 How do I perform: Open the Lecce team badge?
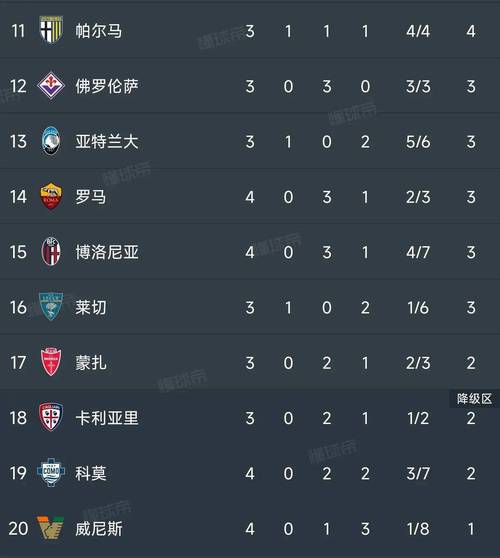51,307
